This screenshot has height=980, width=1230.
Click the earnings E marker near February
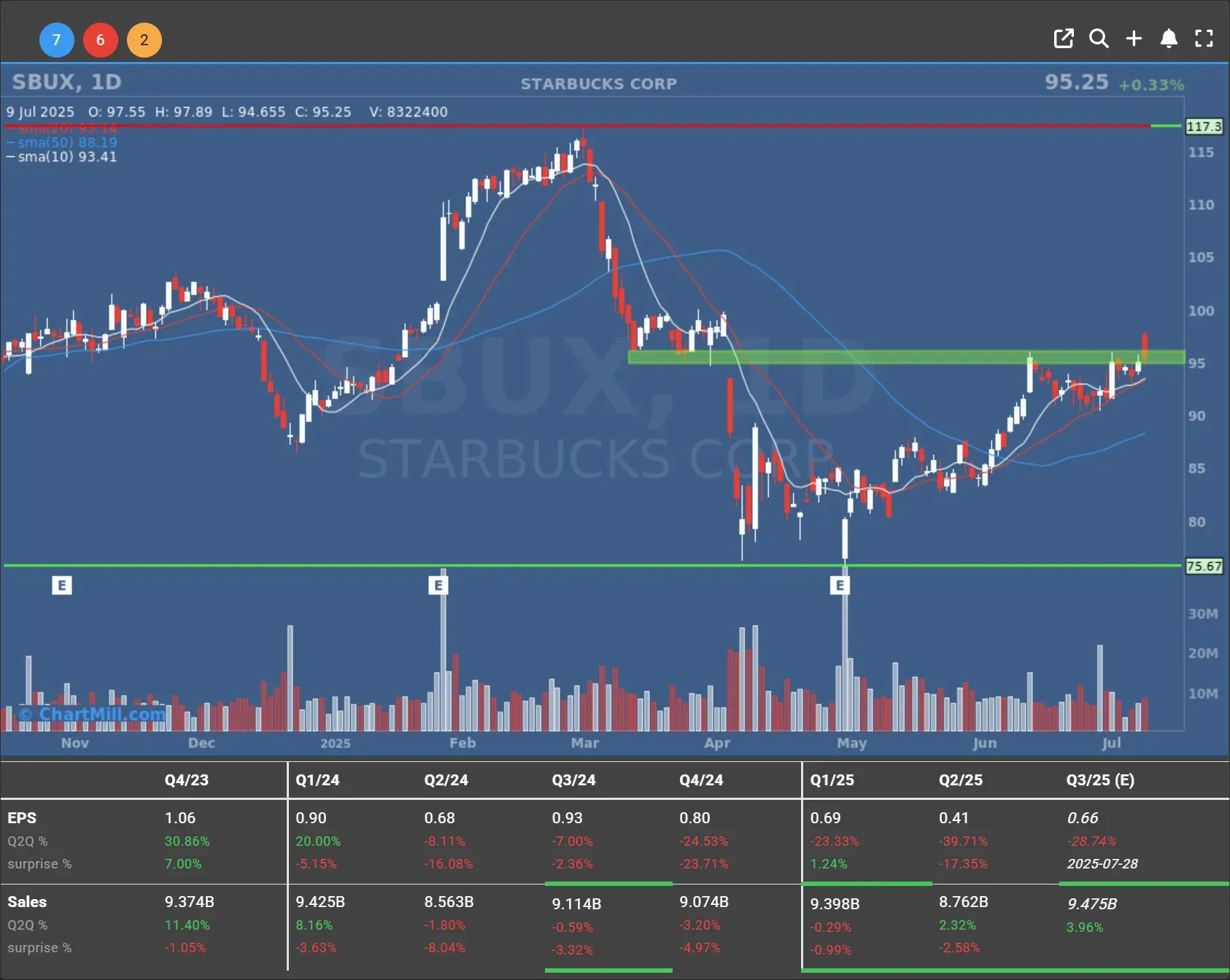[438, 585]
